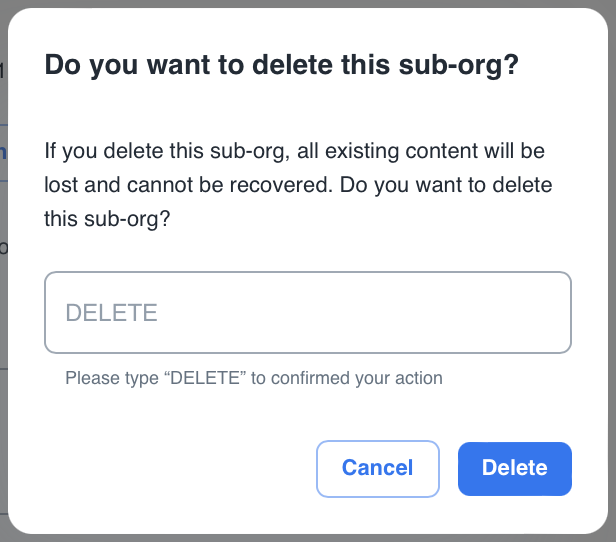Confirm with the blue Delete button
Screen dimensions: 616x542
tap(515, 468)
